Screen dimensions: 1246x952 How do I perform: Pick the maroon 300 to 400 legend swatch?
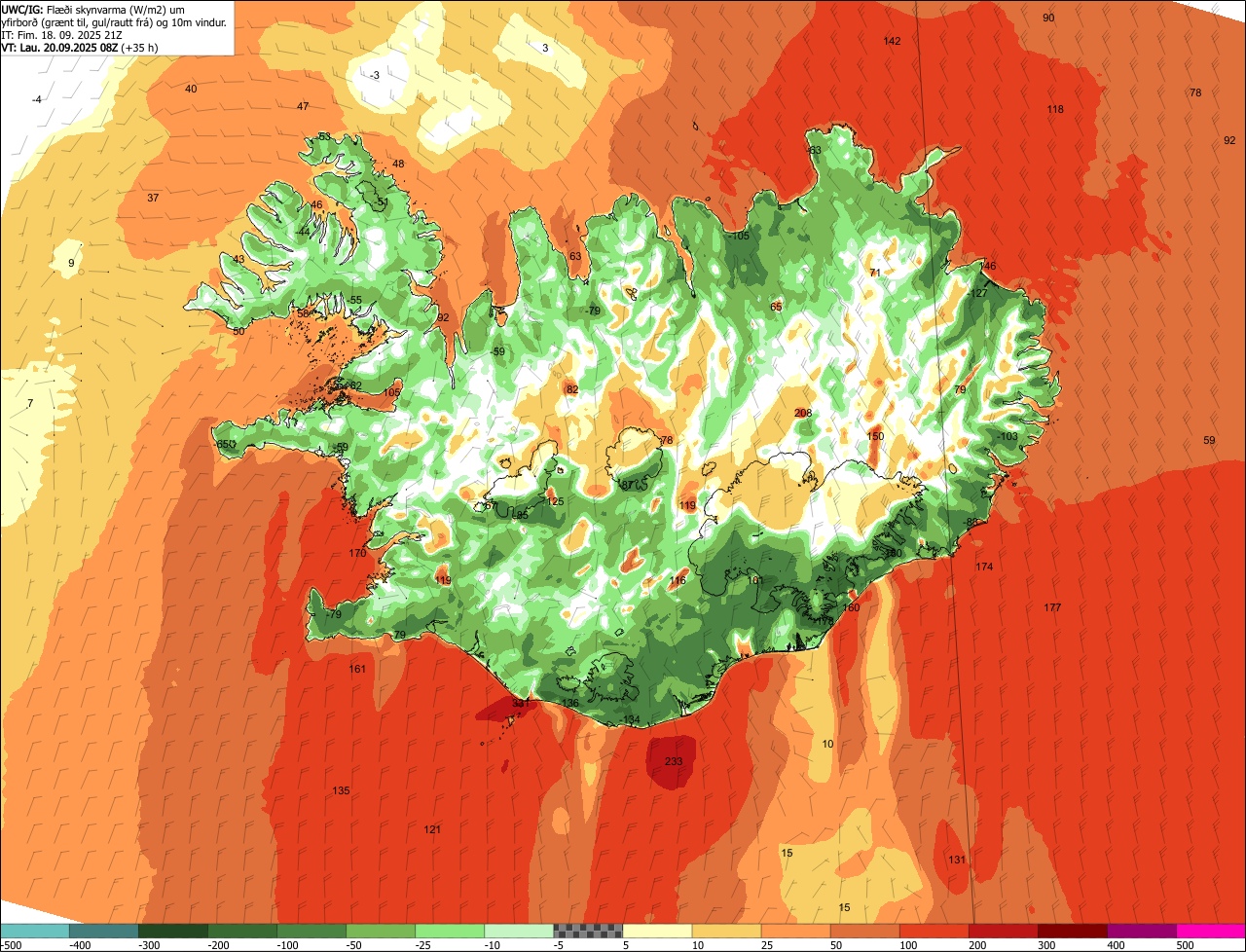[1072, 931]
